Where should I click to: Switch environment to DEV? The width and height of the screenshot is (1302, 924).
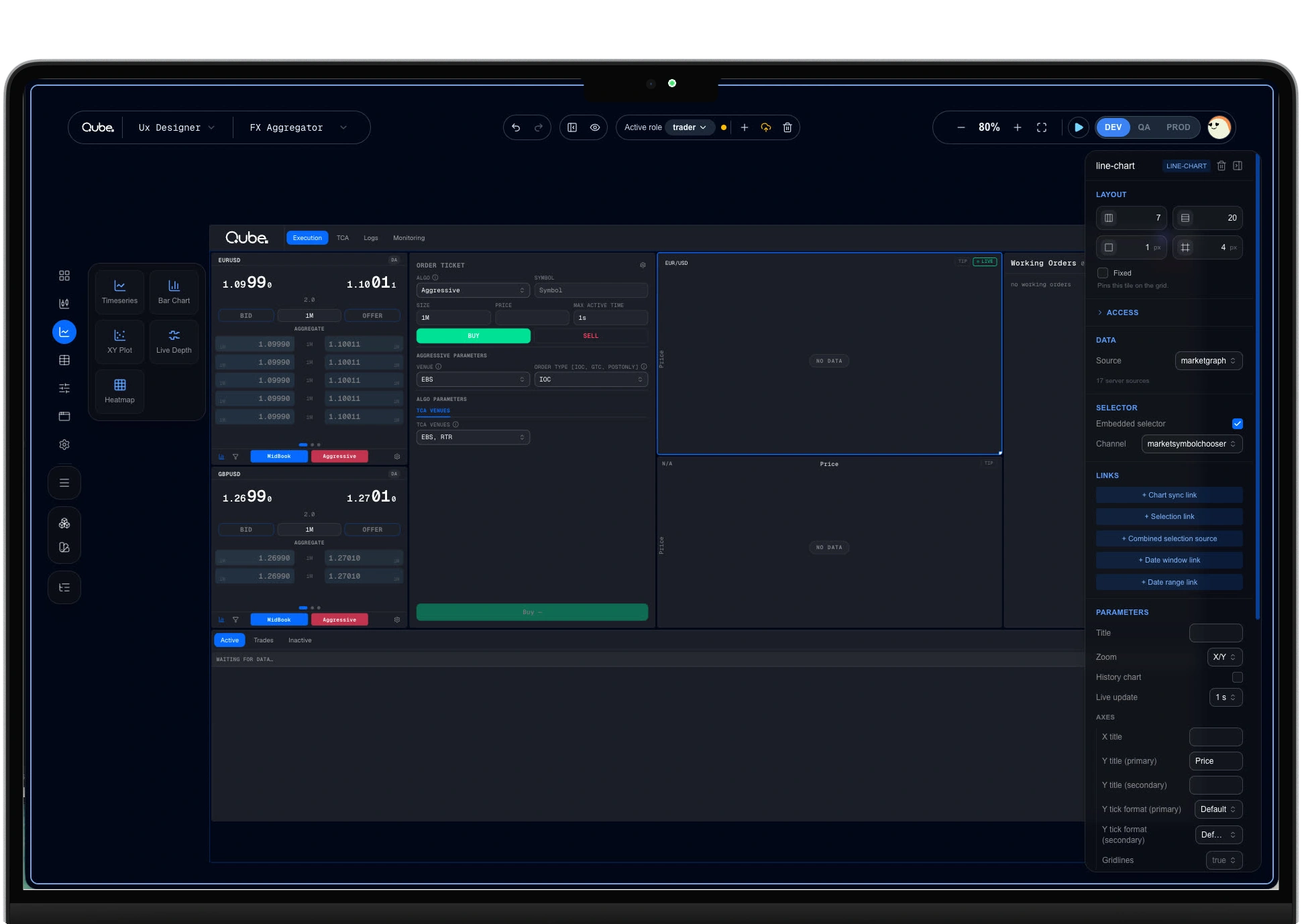(1113, 127)
